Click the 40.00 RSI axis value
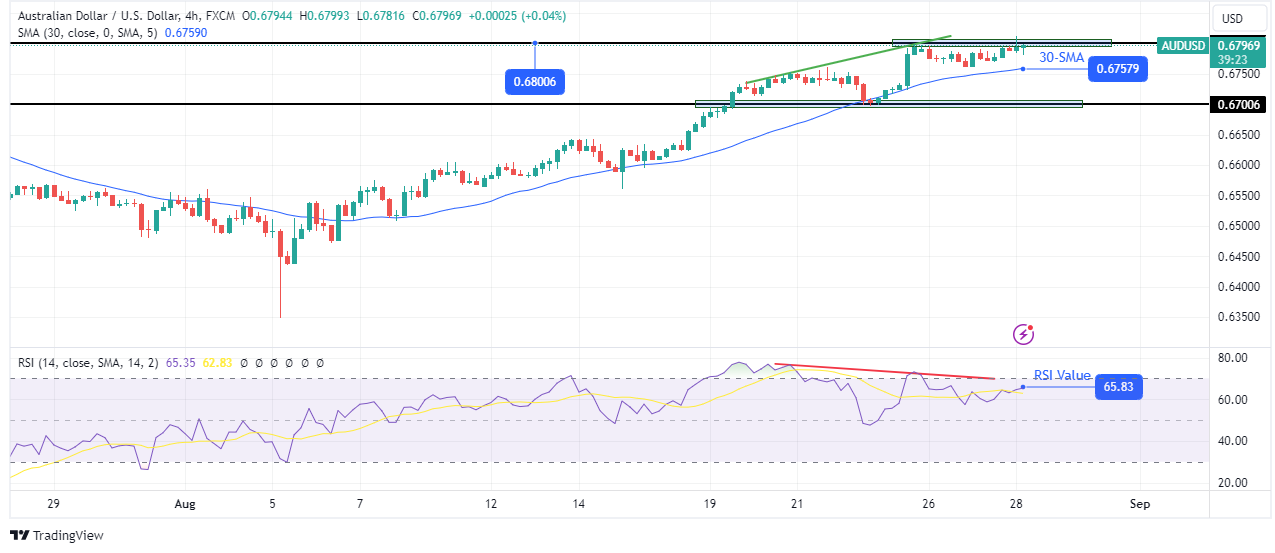1275x553 pixels. (1234, 441)
